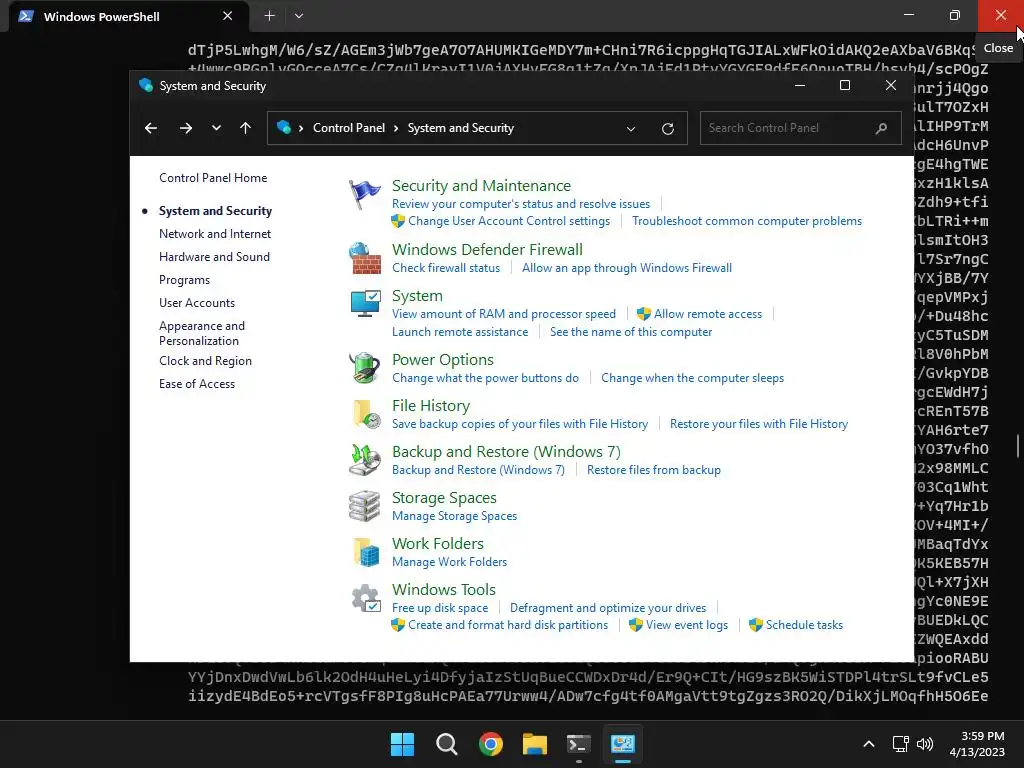Open network status in system tray
The width and height of the screenshot is (1024, 768).
[x=901, y=744]
